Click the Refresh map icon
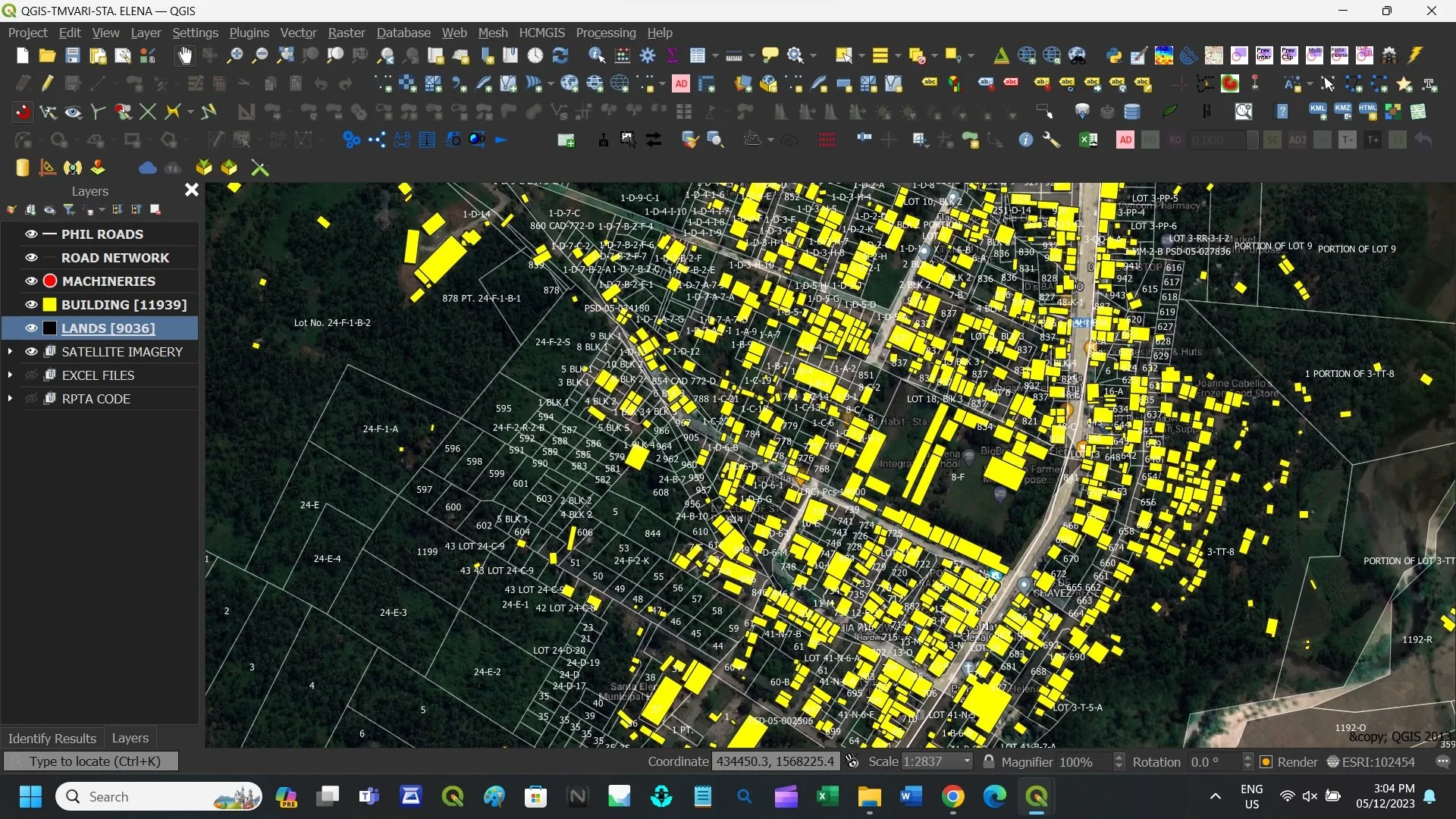The image size is (1456, 819). click(x=560, y=55)
